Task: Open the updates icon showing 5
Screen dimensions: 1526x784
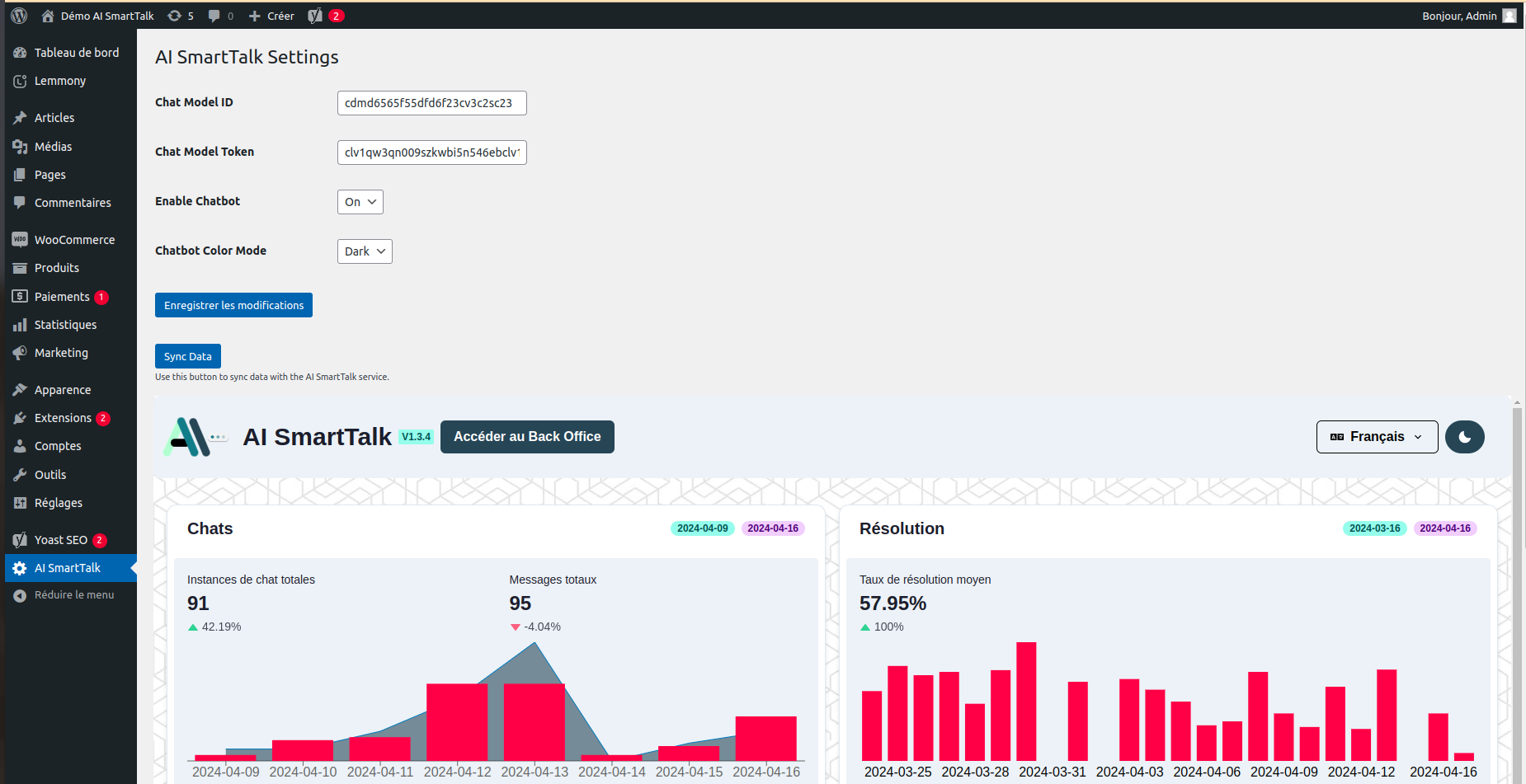Action: point(174,16)
